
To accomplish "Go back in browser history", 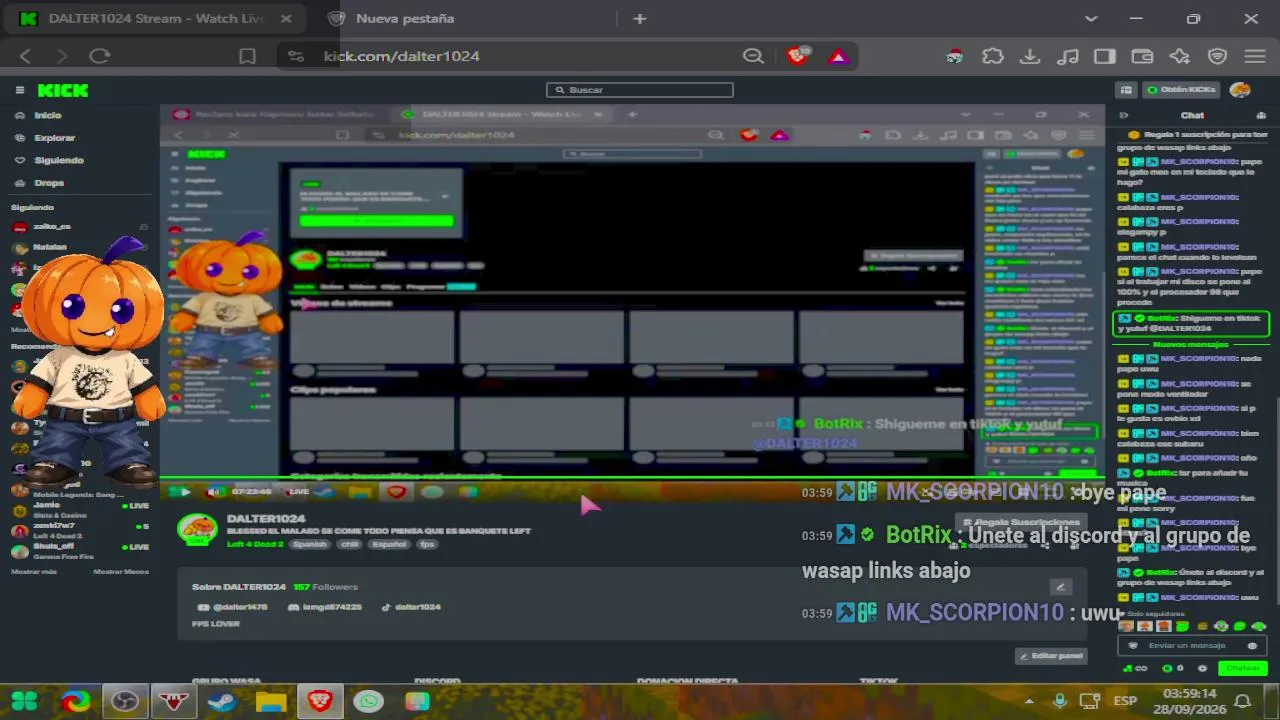I will 26,56.
